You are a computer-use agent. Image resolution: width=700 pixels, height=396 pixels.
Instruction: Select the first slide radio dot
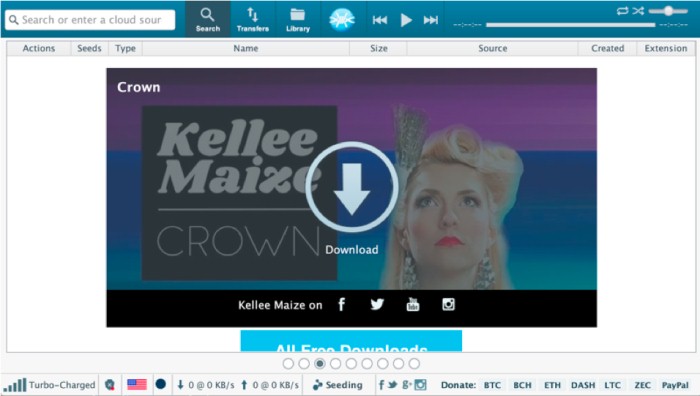tap(288, 364)
